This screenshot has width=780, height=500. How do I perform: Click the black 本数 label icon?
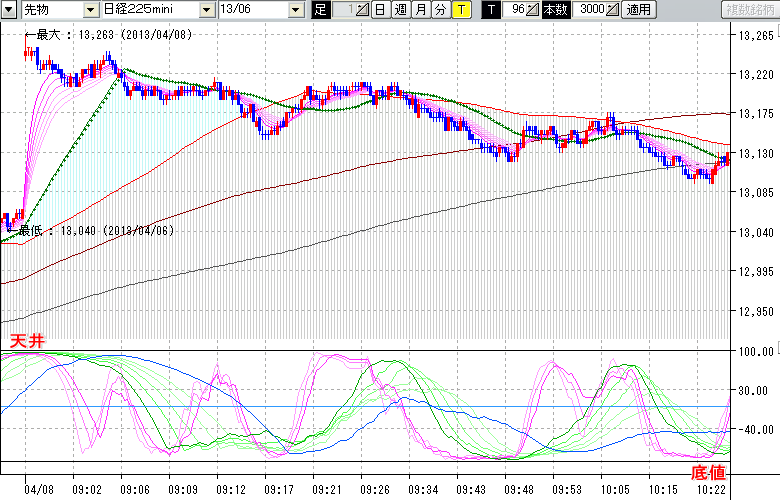click(558, 10)
